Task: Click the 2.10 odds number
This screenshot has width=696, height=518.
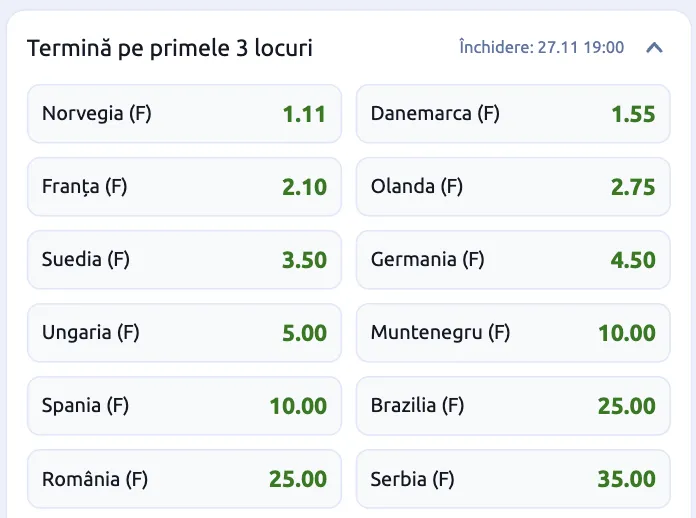Action: (304, 187)
